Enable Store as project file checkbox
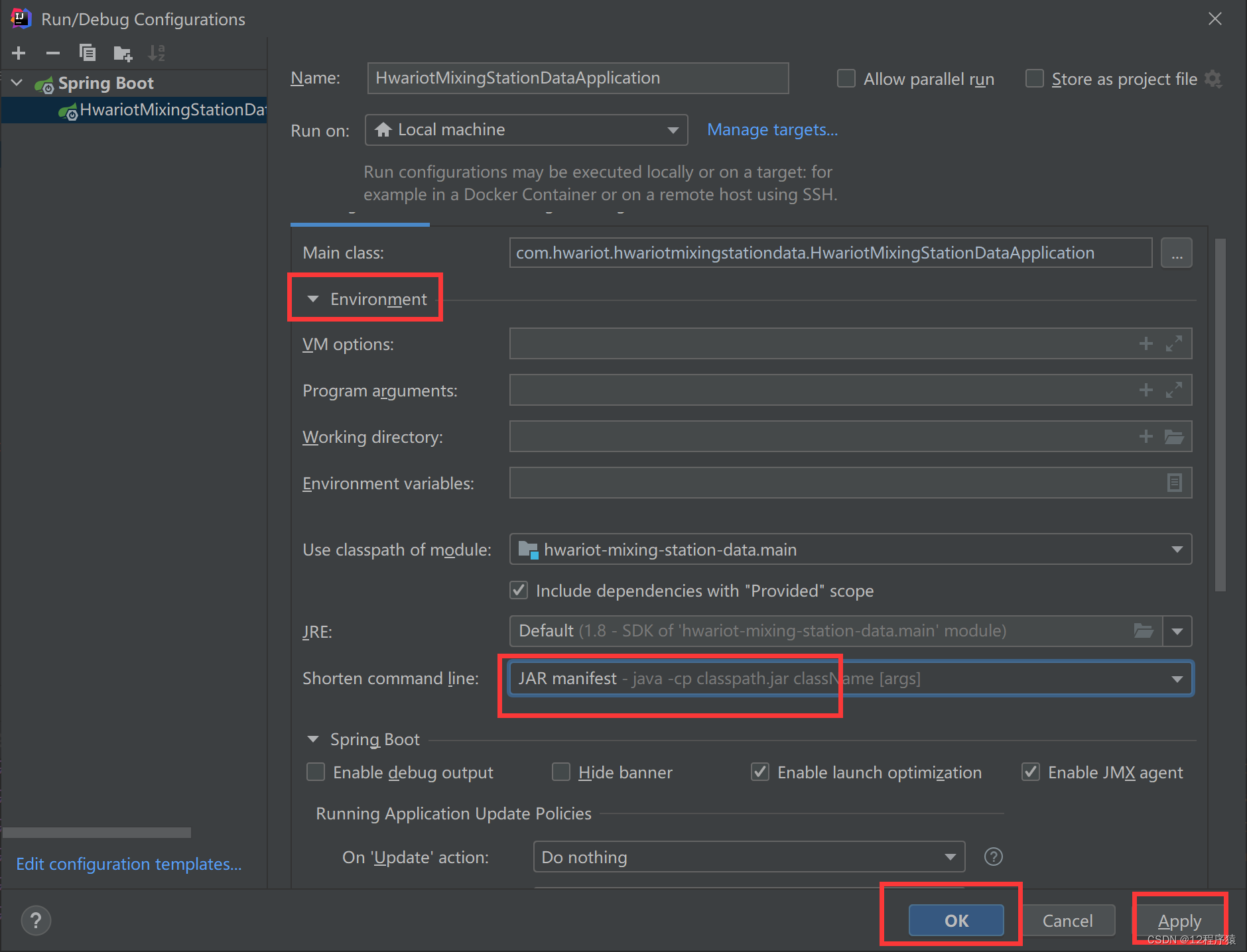 (1034, 79)
